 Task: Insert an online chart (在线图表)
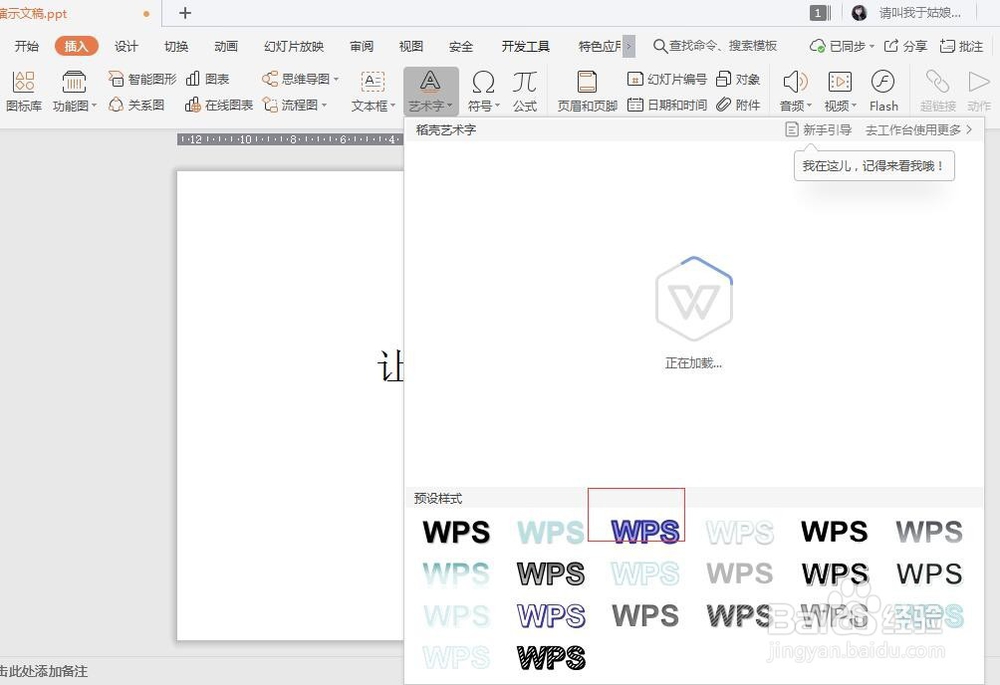click(219, 105)
